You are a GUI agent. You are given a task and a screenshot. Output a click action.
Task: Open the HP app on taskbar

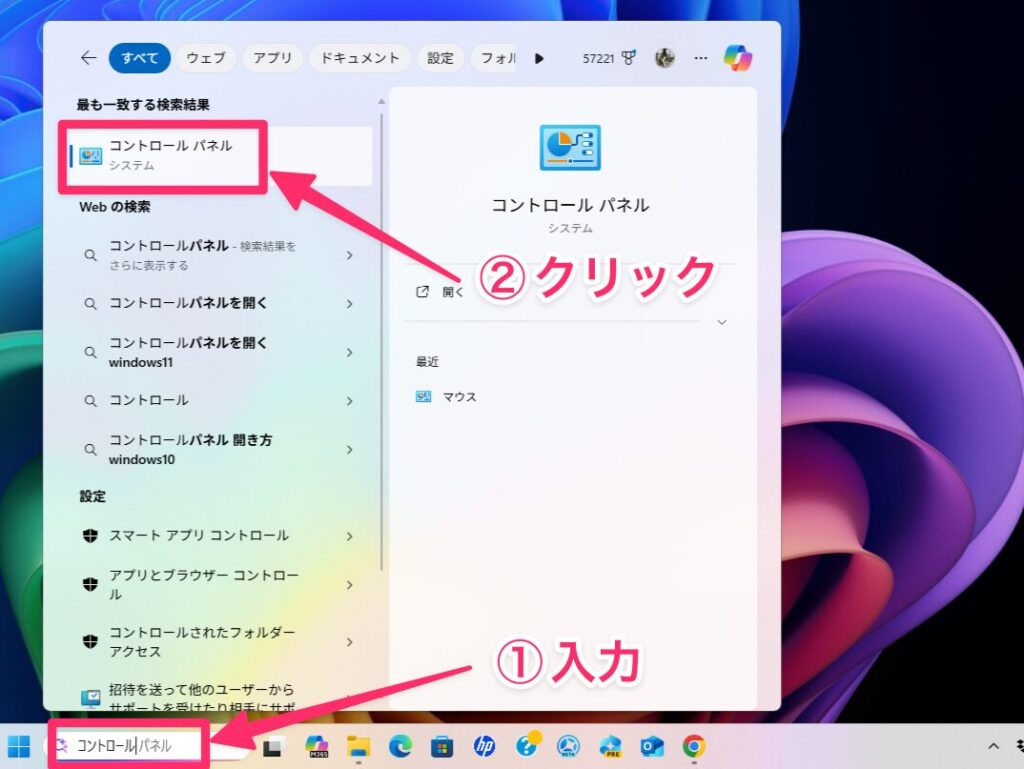pos(485,746)
